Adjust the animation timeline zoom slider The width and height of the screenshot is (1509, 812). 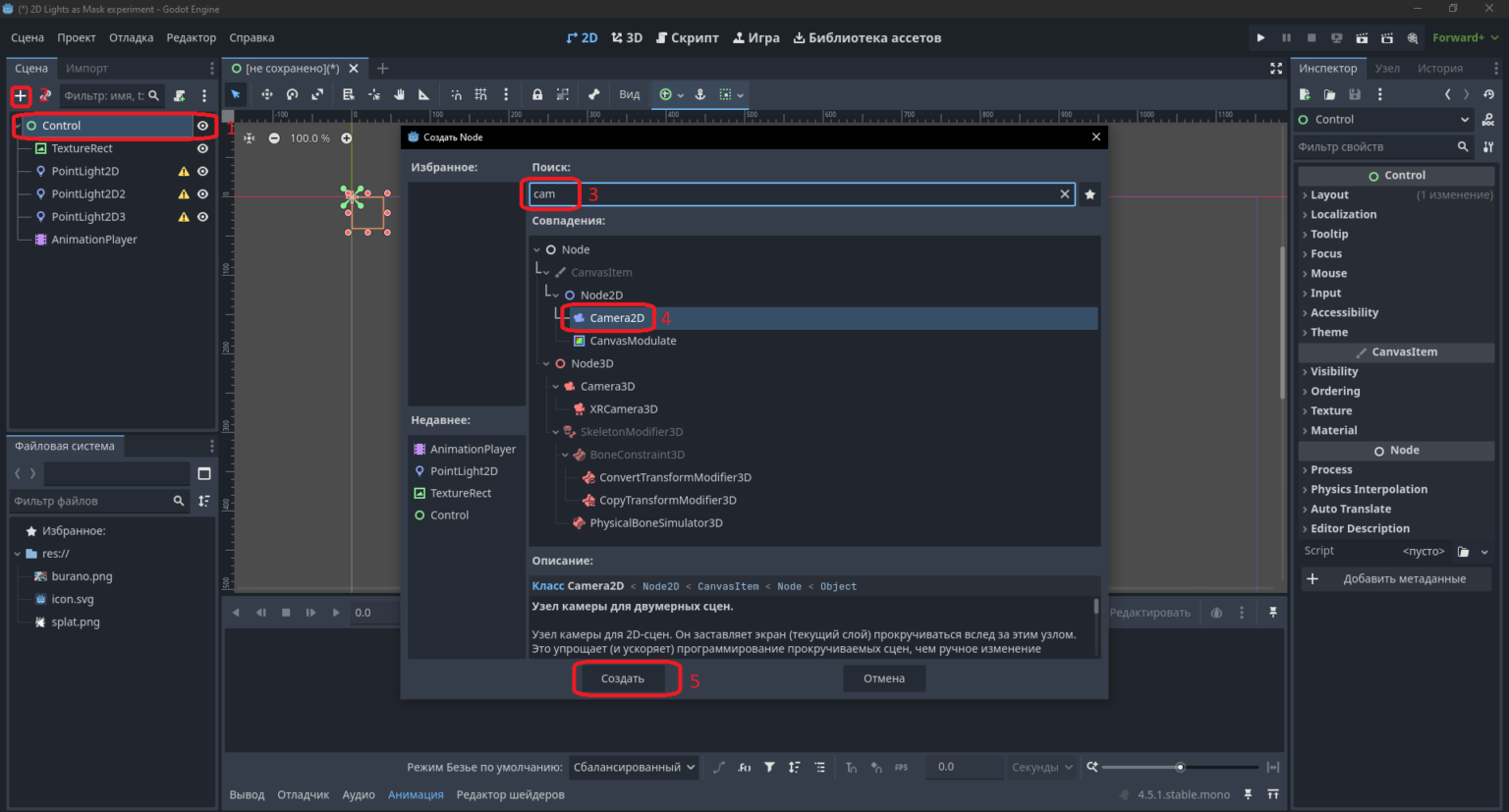pyautogui.click(x=1180, y=767)
